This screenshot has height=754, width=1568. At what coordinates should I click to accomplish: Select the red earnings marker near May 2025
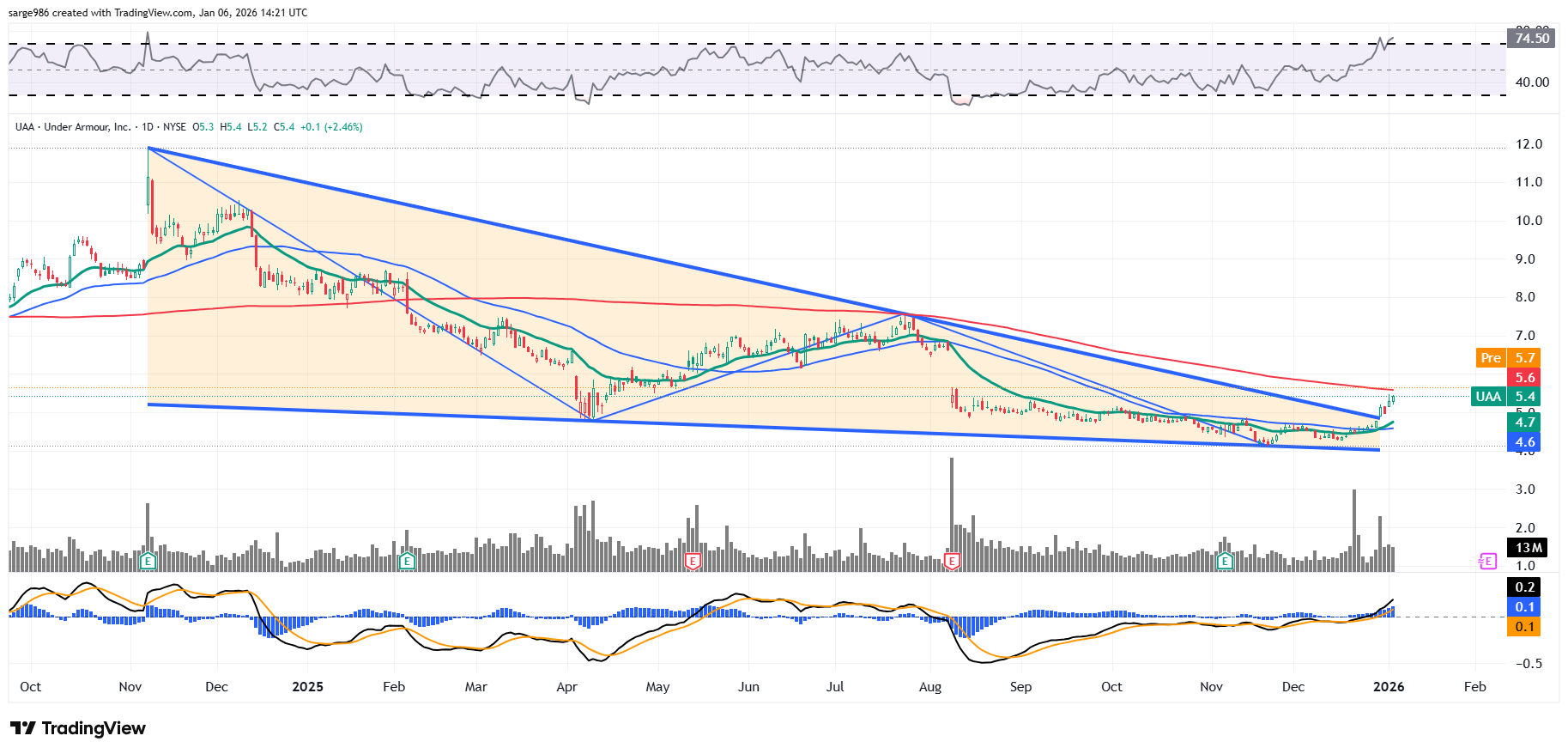click(692, 562)
